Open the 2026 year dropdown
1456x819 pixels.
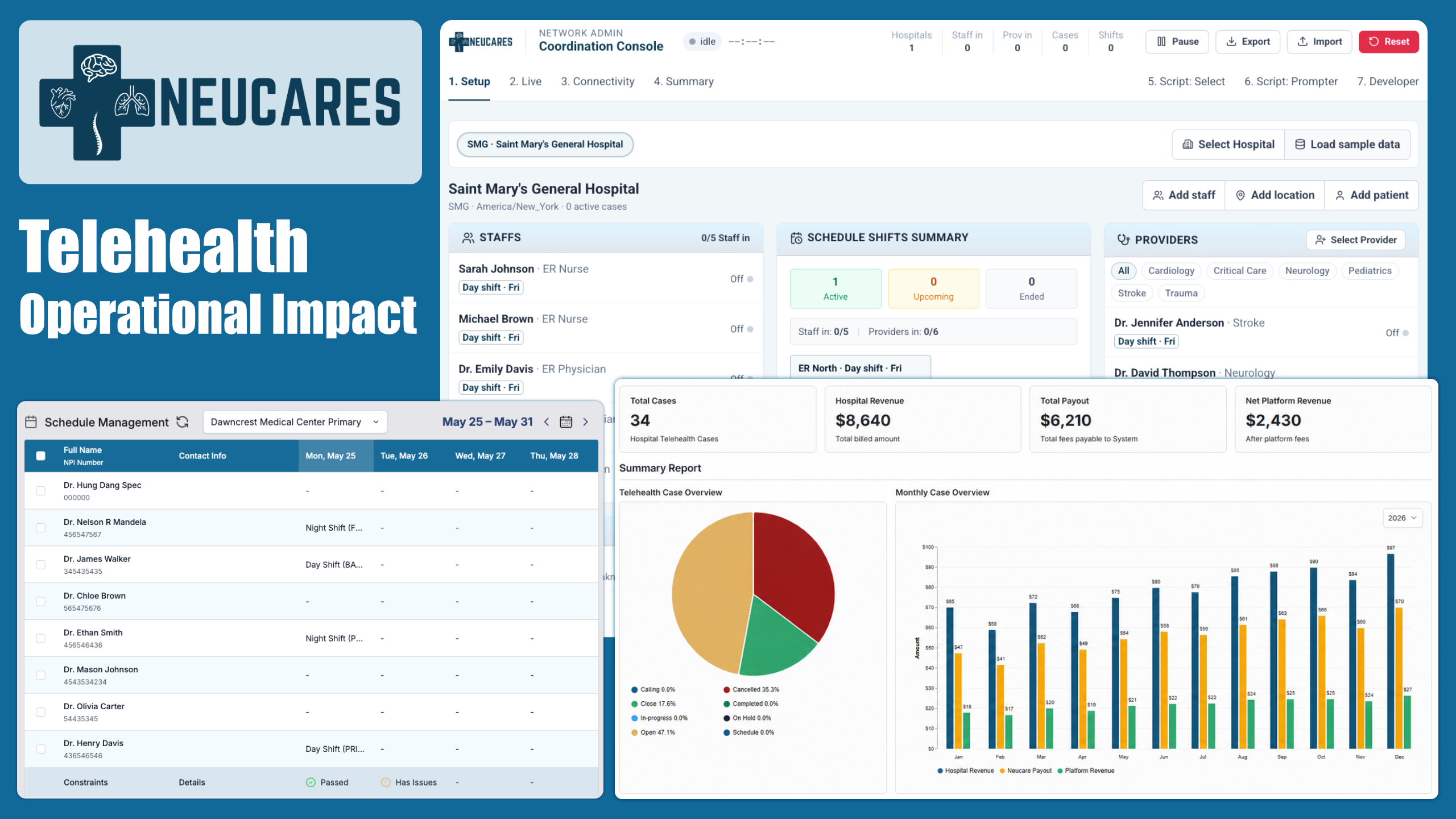(x=1403, y=518)
